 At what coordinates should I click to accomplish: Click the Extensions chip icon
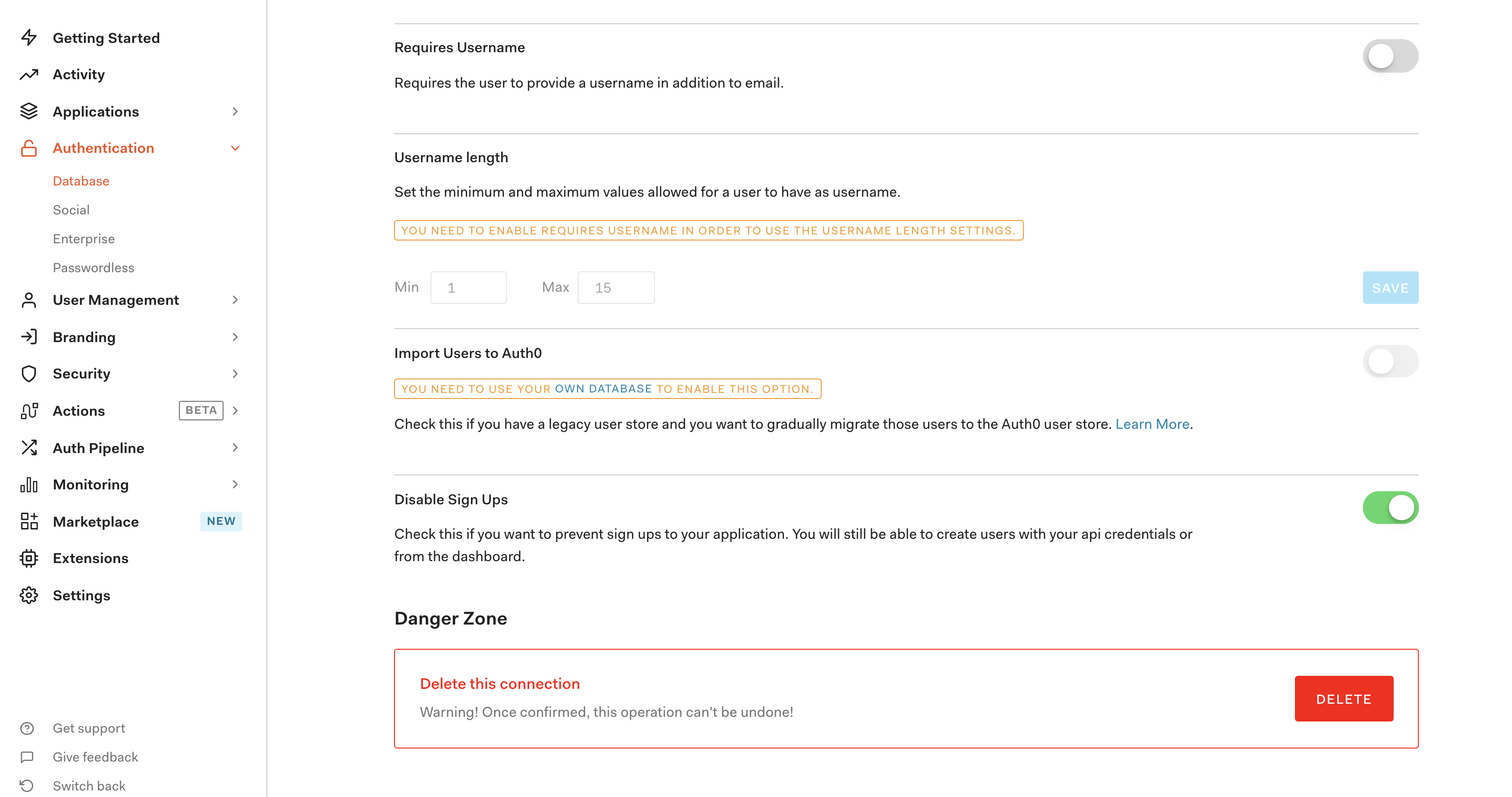pyautogui.click(x=29, y=558)
